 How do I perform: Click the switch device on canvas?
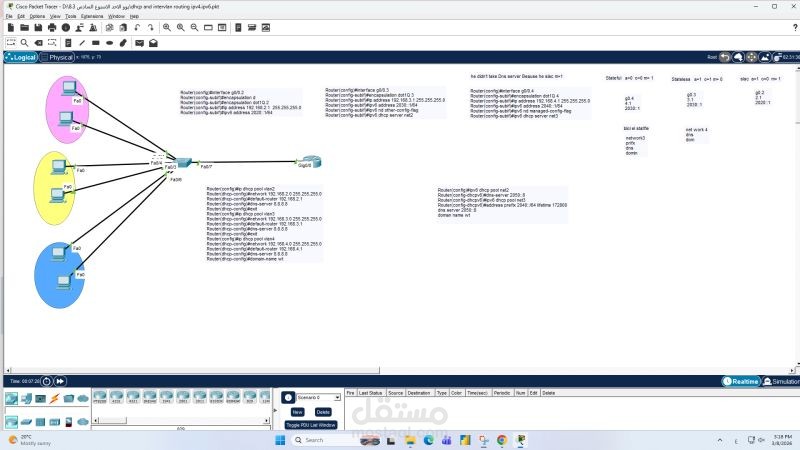pyautogui.click(x=183, y=163)
